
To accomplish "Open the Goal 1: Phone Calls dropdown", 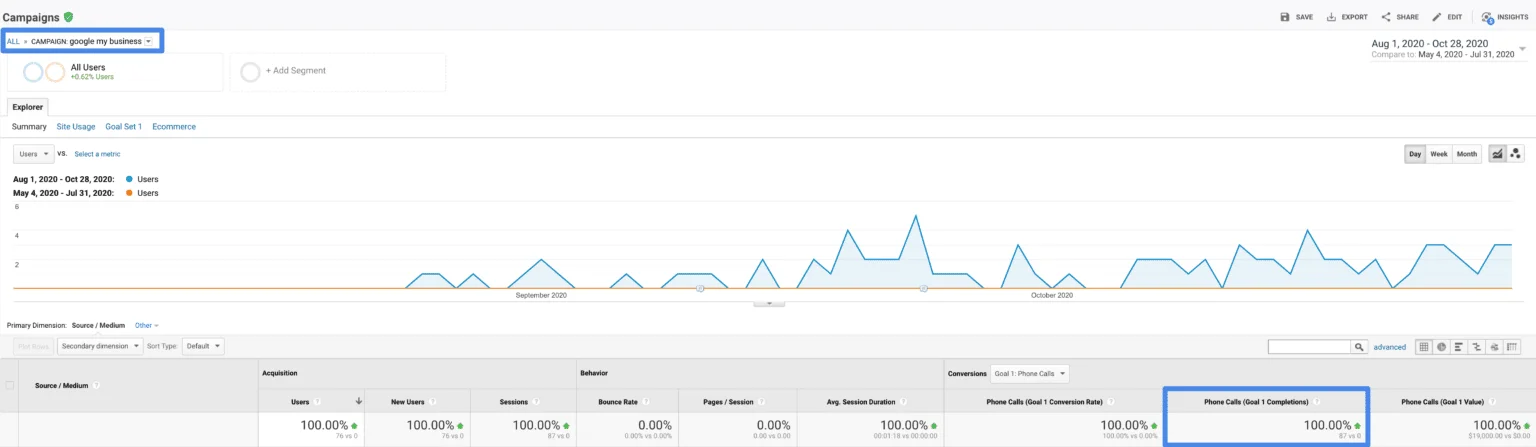I will pyautogui.click(x=1029, y=373).
